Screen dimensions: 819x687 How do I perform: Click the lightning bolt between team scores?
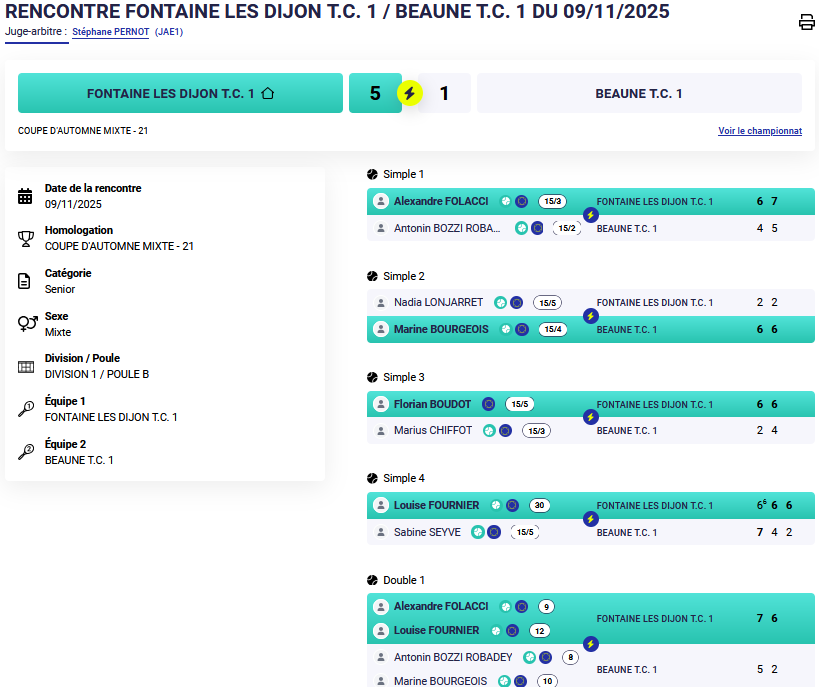(x=409, y=94)
